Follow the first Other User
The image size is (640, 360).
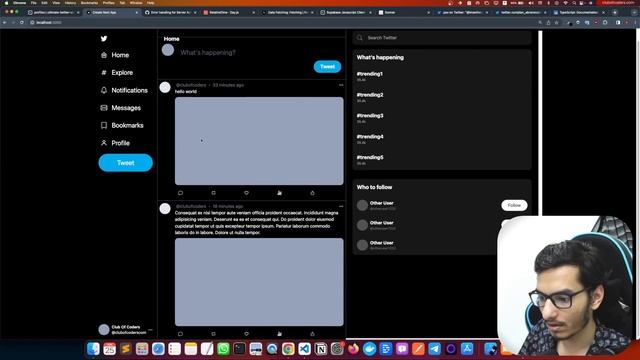514,205
